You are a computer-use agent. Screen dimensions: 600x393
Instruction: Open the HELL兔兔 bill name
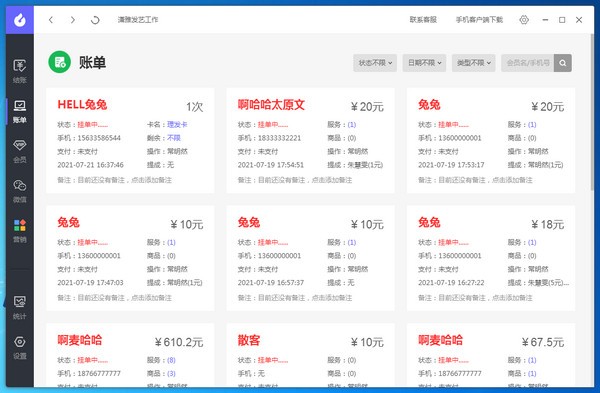click(82, 104)
